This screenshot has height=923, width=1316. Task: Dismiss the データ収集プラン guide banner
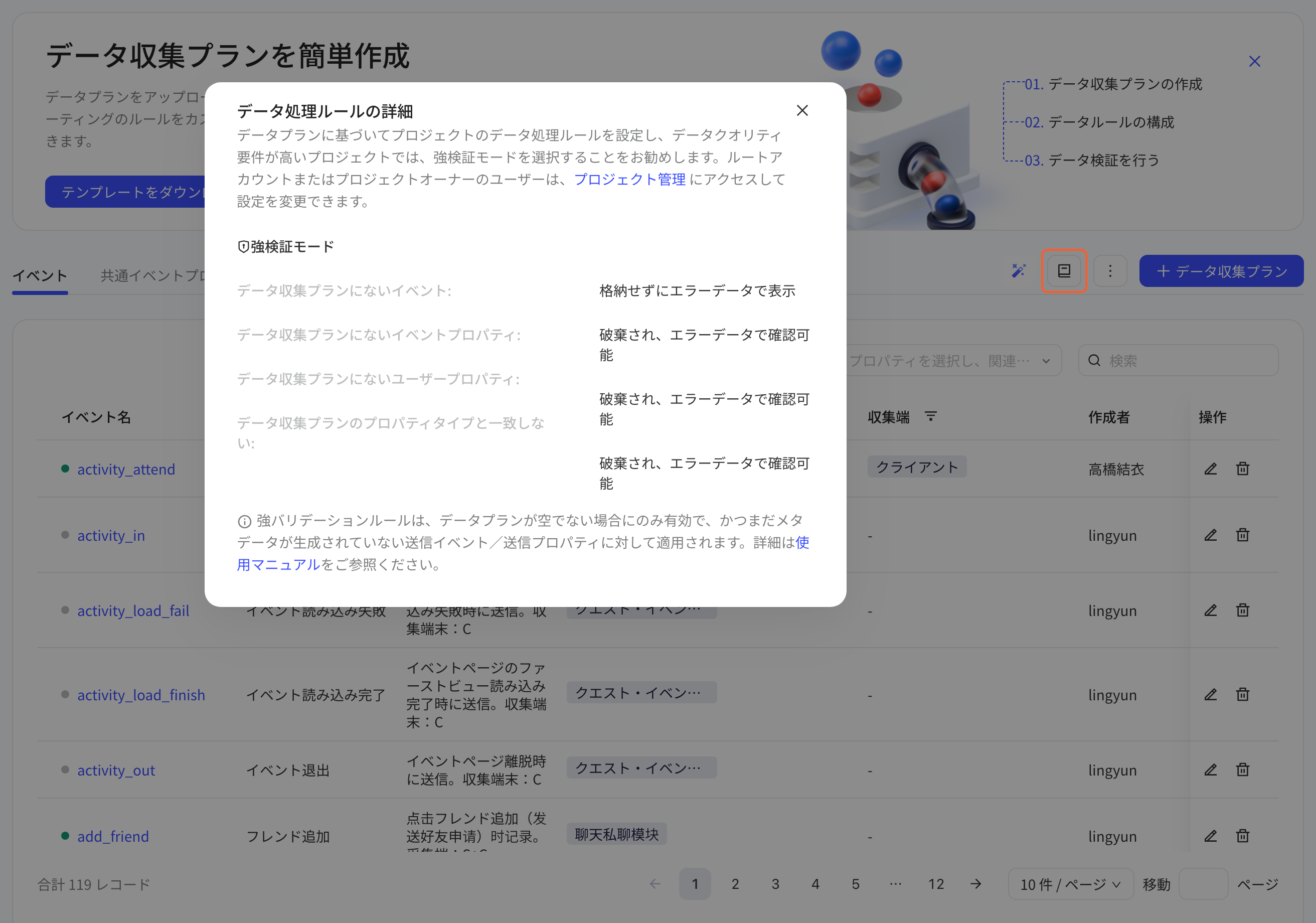[1254, 61]
